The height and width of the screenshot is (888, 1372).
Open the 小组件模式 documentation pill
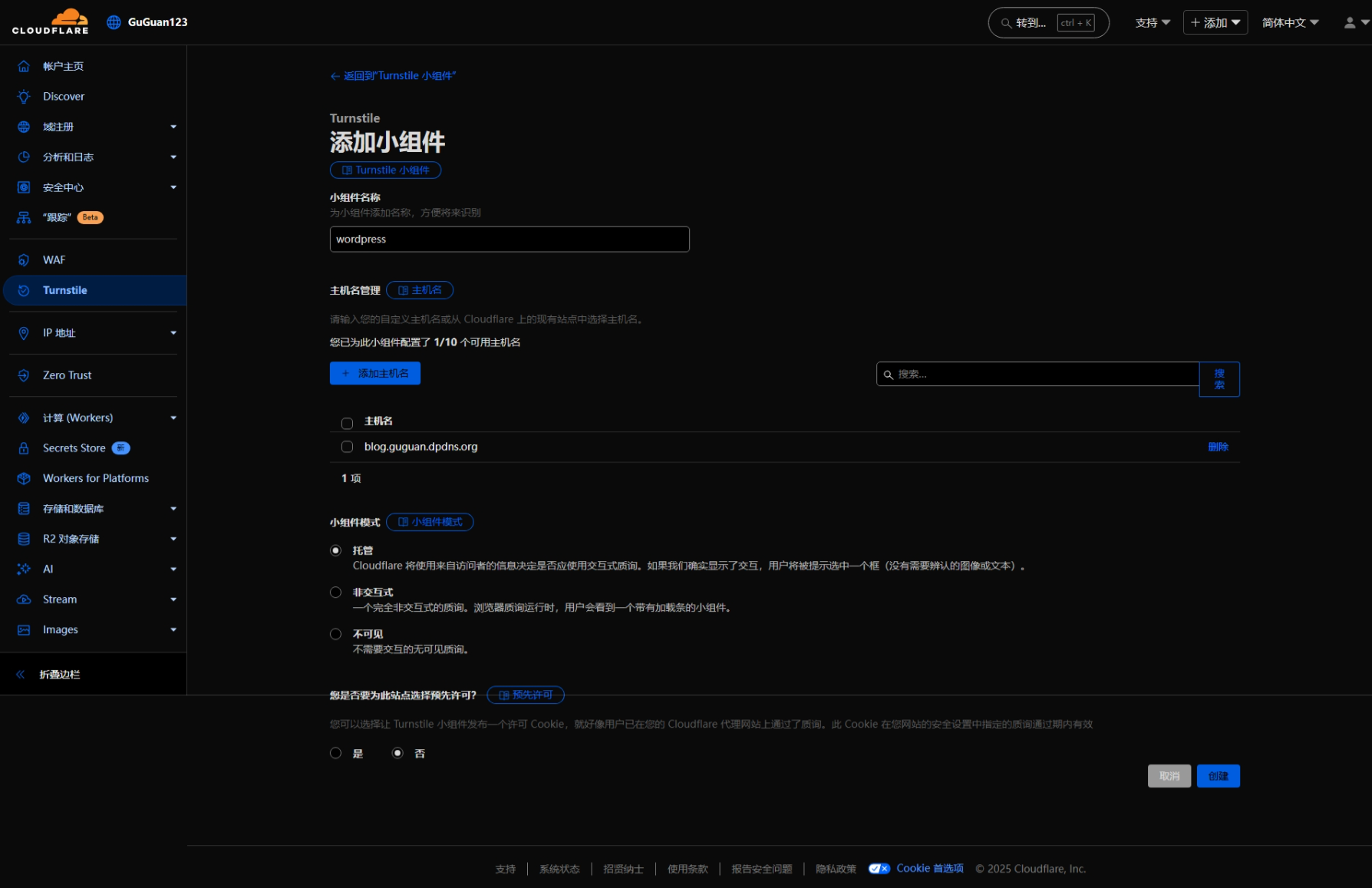tap(430, 522)
